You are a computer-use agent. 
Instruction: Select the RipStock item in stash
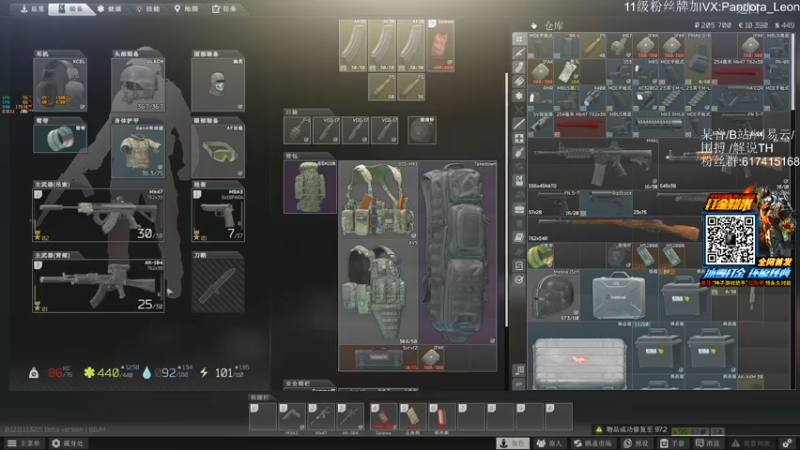(x=606, y=203)
